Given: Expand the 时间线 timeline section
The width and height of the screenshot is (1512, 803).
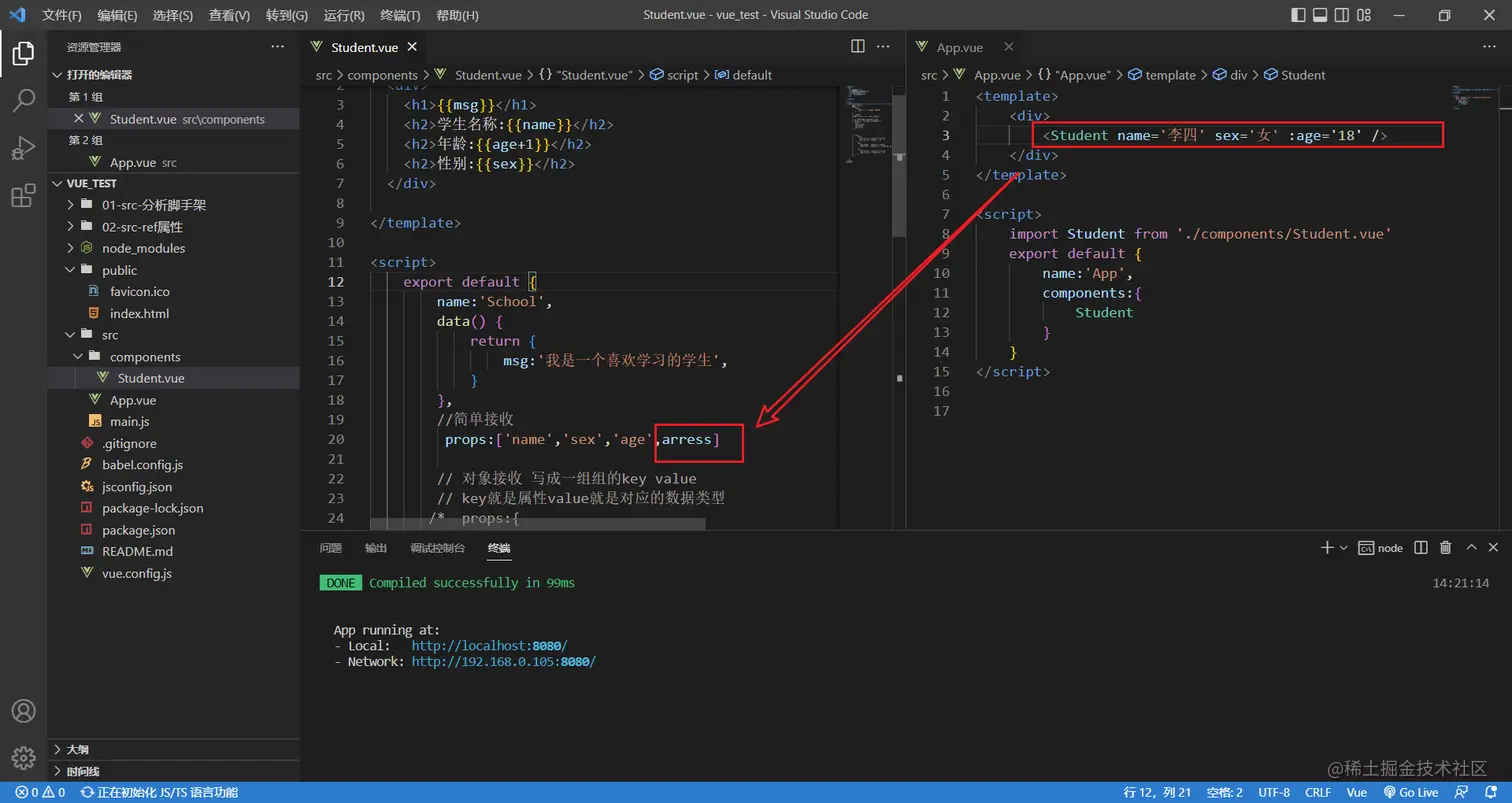Looking at the screenshot, I should click(56, 771).
